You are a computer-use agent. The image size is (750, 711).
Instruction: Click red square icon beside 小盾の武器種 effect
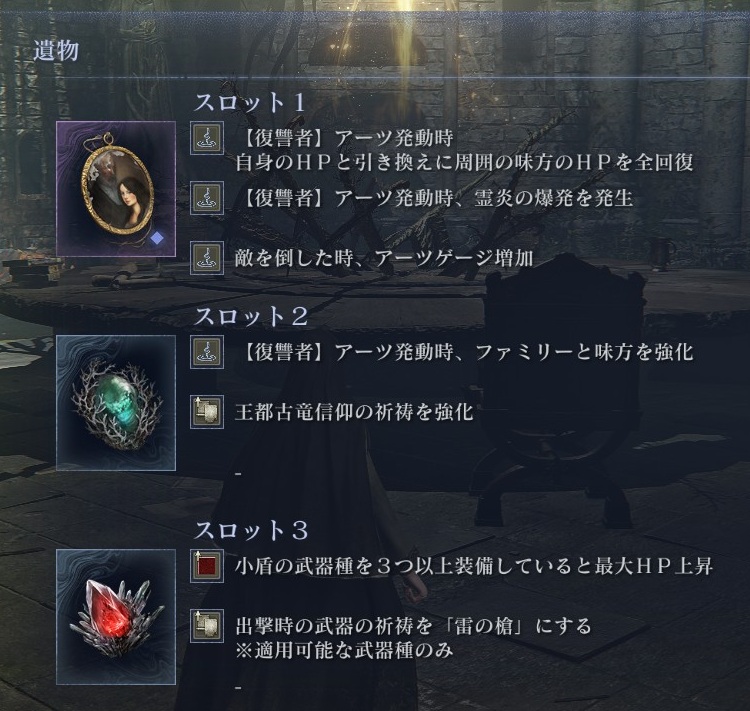pos(207,566)
